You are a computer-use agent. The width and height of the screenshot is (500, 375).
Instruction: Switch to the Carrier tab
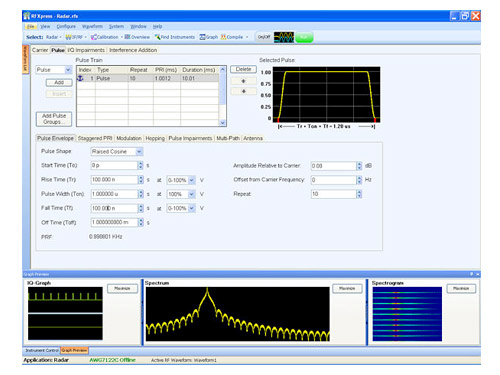40,50
